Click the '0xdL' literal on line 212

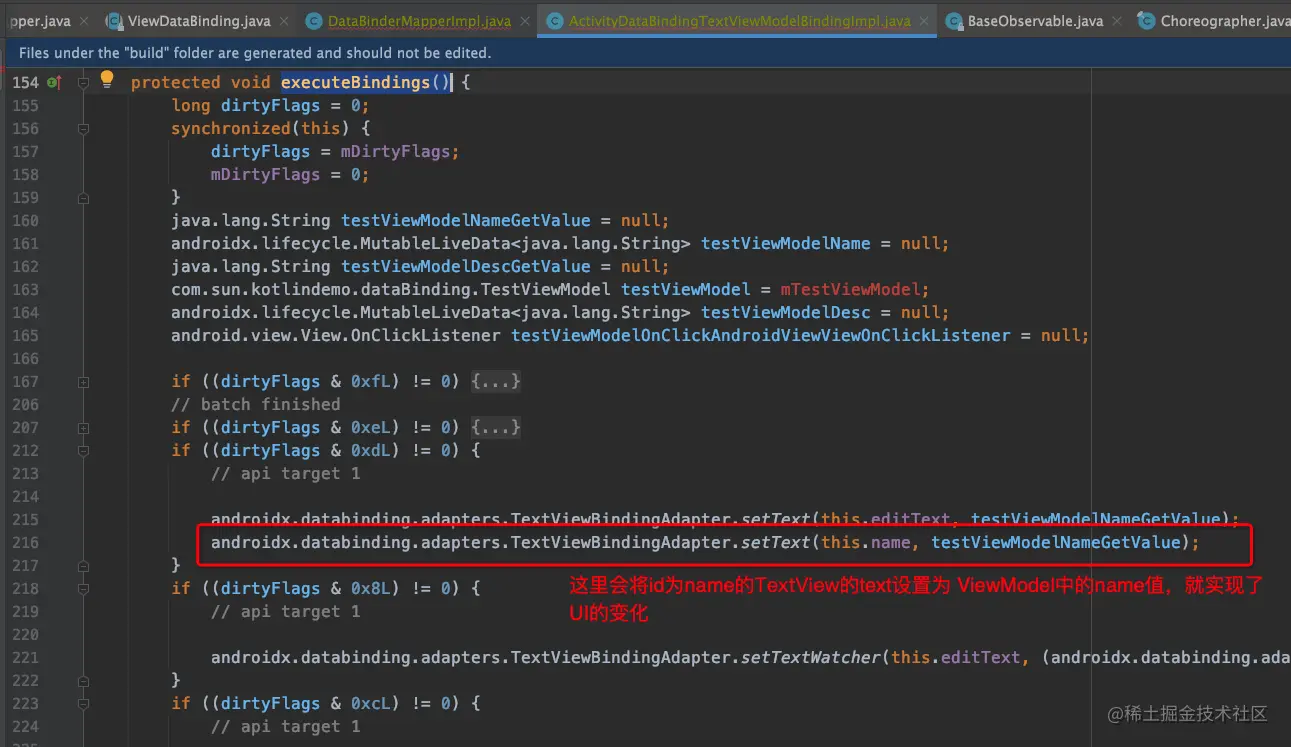pos(370,450)
